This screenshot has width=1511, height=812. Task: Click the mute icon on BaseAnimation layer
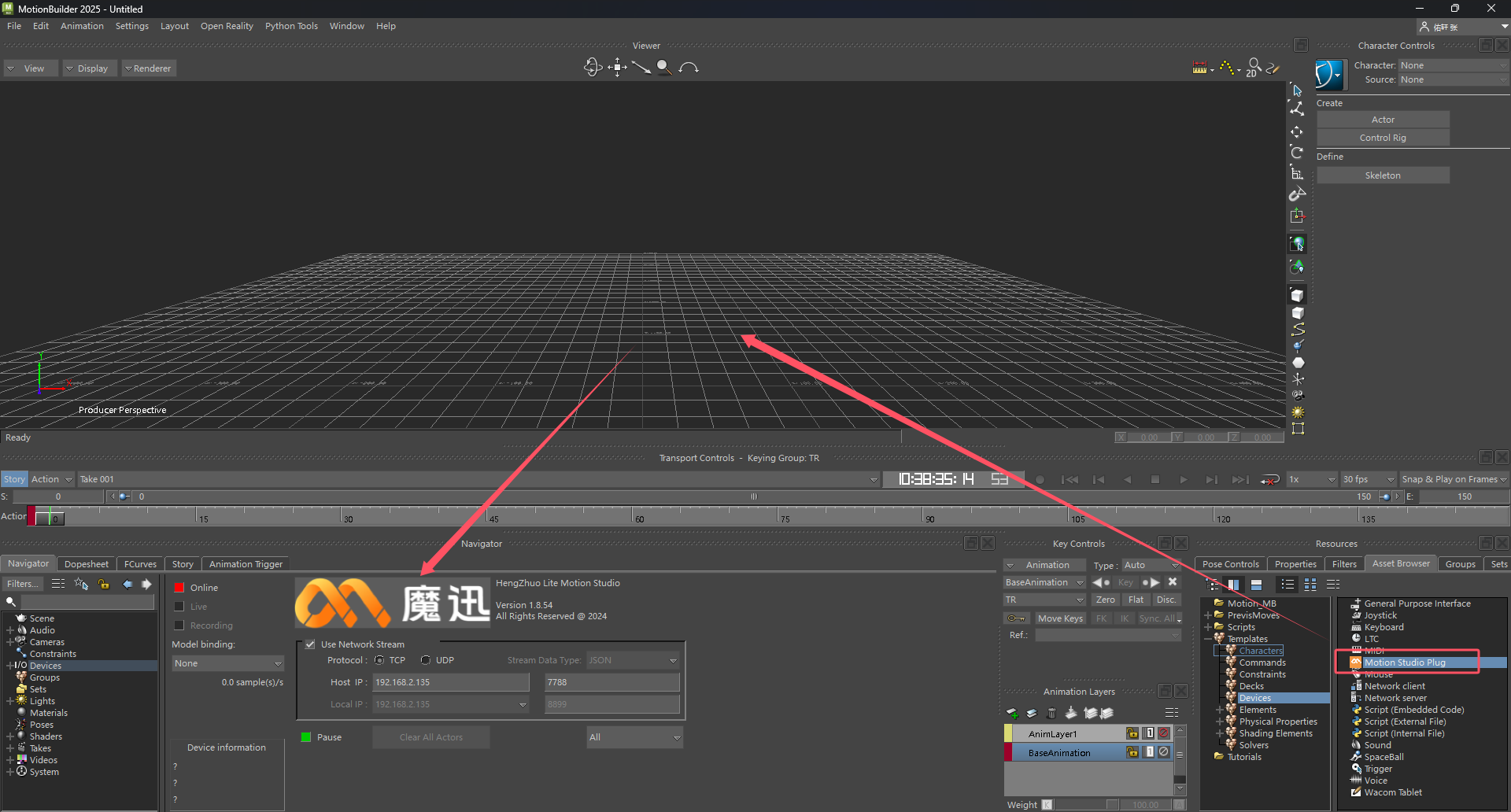1164,752
